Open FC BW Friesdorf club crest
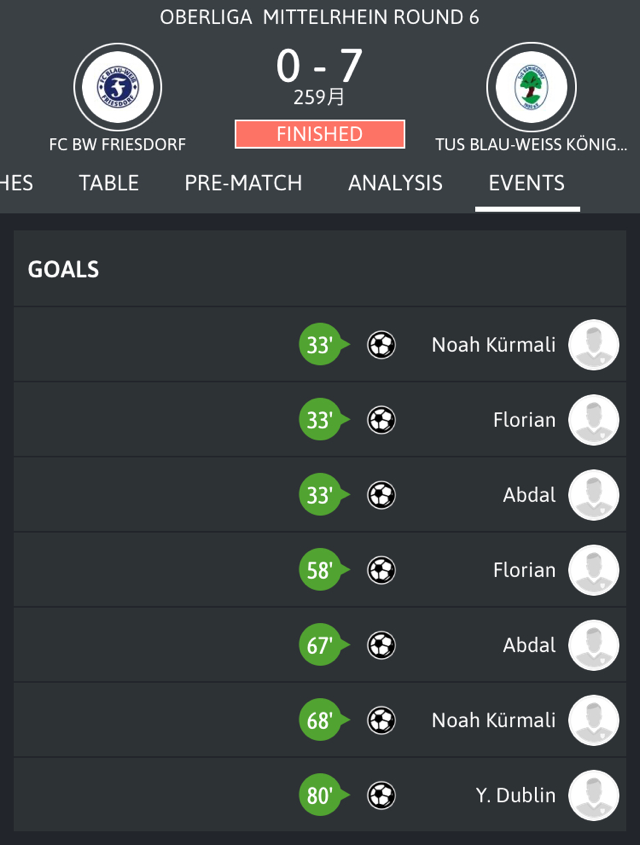 click(x=117, y=87)
